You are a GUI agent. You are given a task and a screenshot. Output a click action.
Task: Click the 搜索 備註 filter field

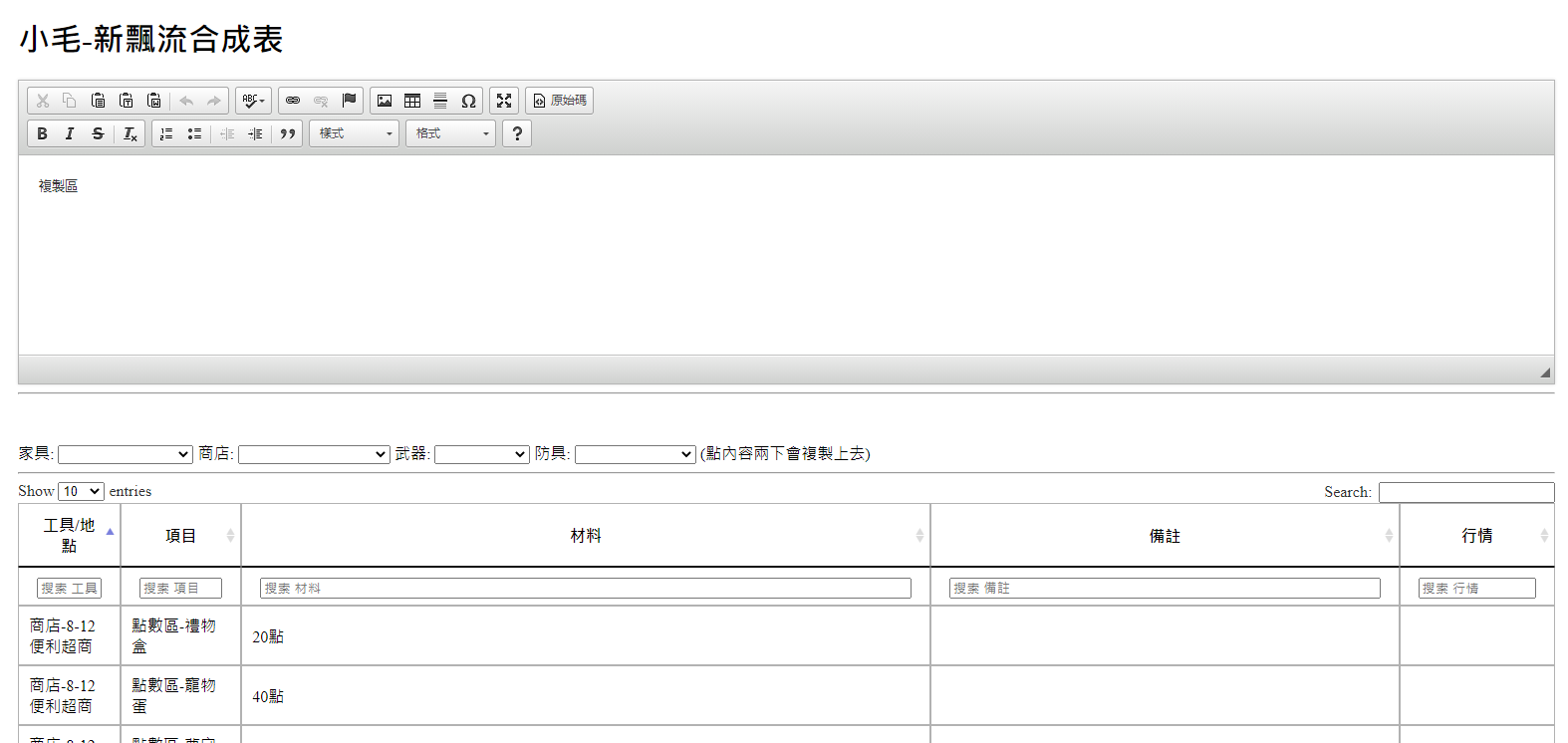(1165, 589)
